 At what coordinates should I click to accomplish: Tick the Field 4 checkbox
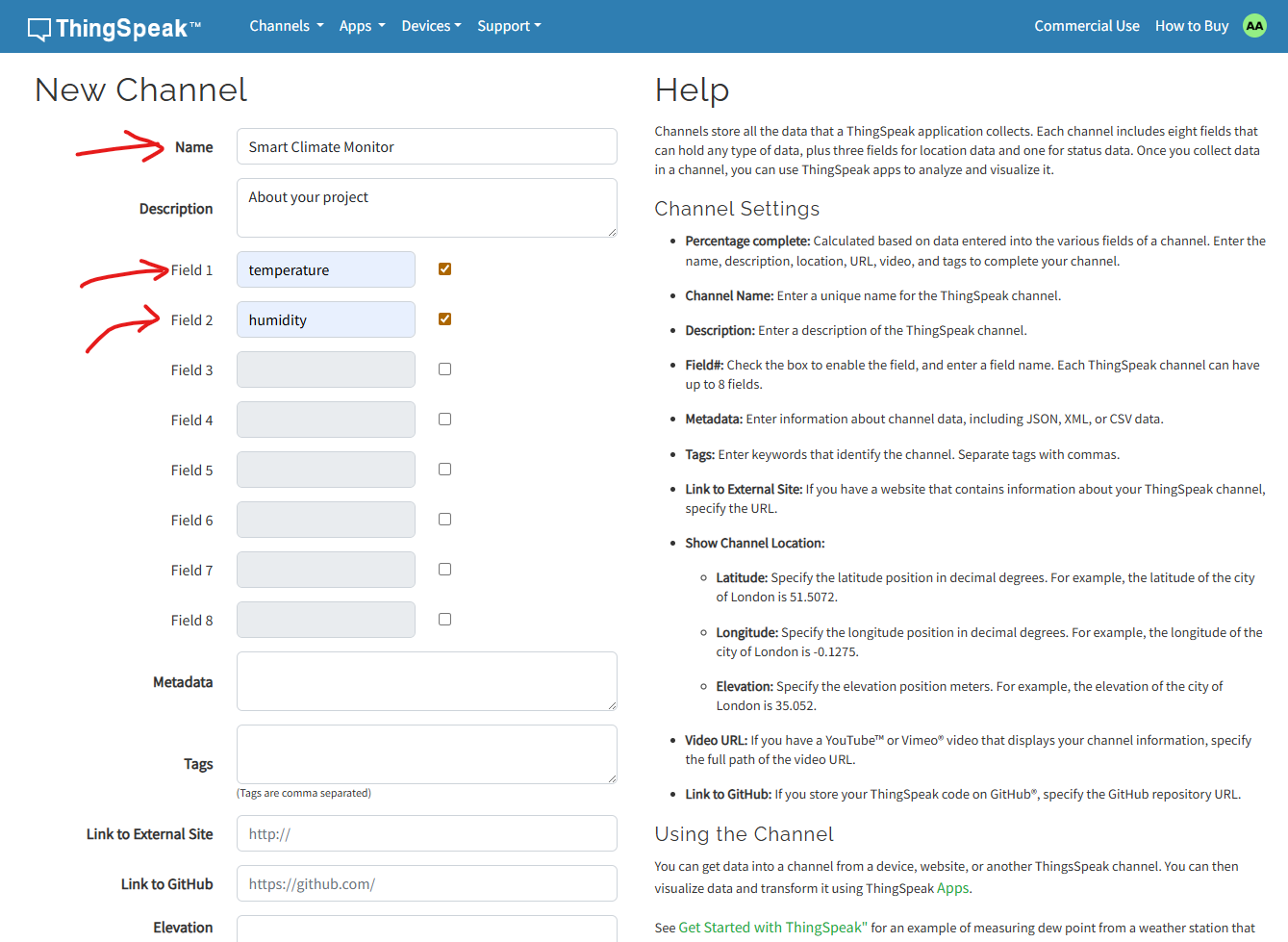pyautogui.click(x=444, y=420)
